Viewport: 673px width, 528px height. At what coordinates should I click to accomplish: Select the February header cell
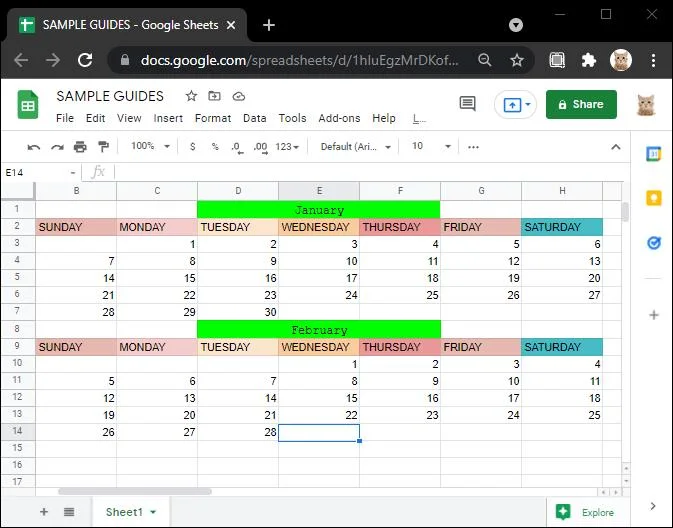[319, 330]
